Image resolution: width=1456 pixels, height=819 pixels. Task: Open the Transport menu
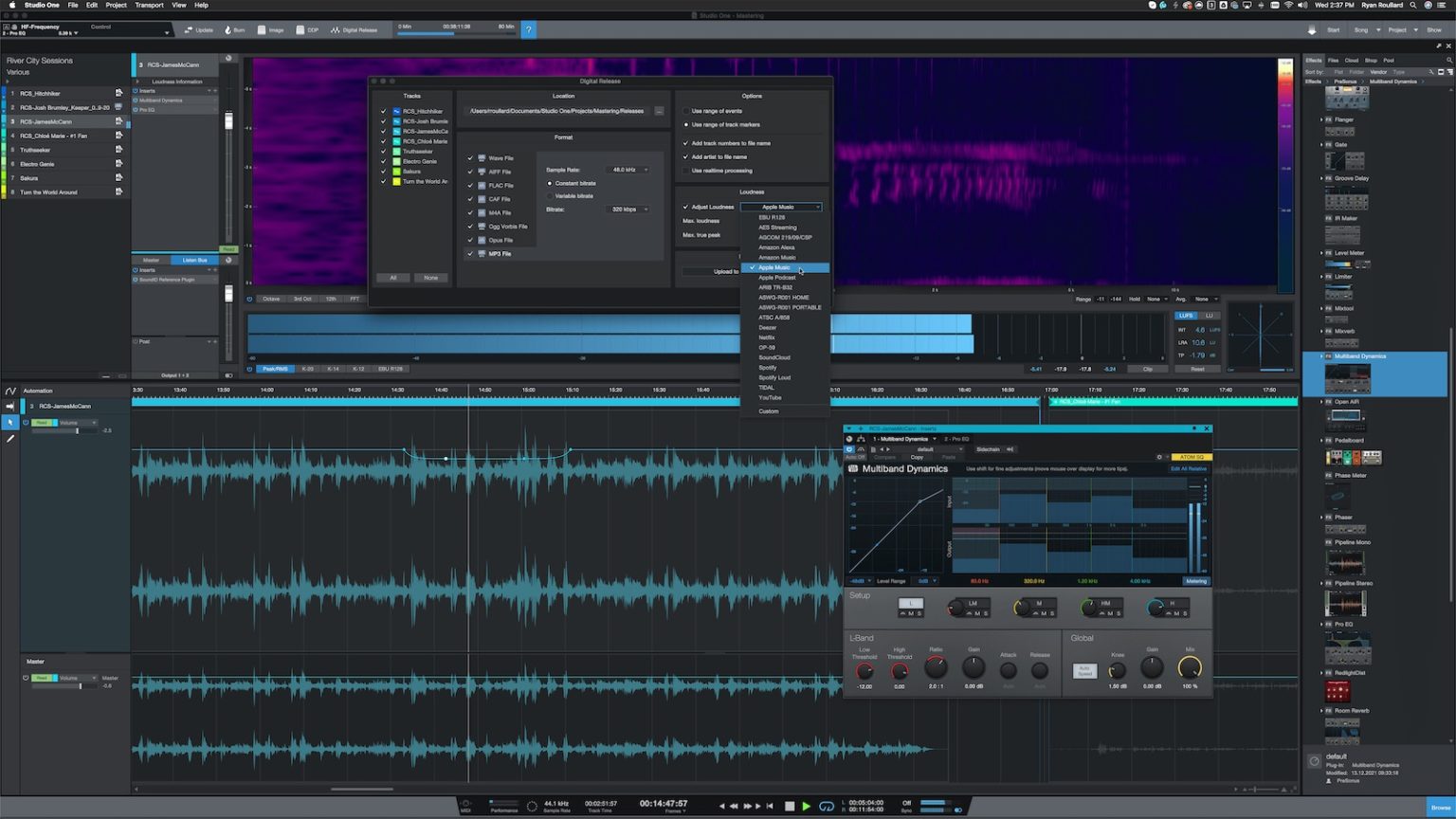pyautogui.click(x=148, y=5)
